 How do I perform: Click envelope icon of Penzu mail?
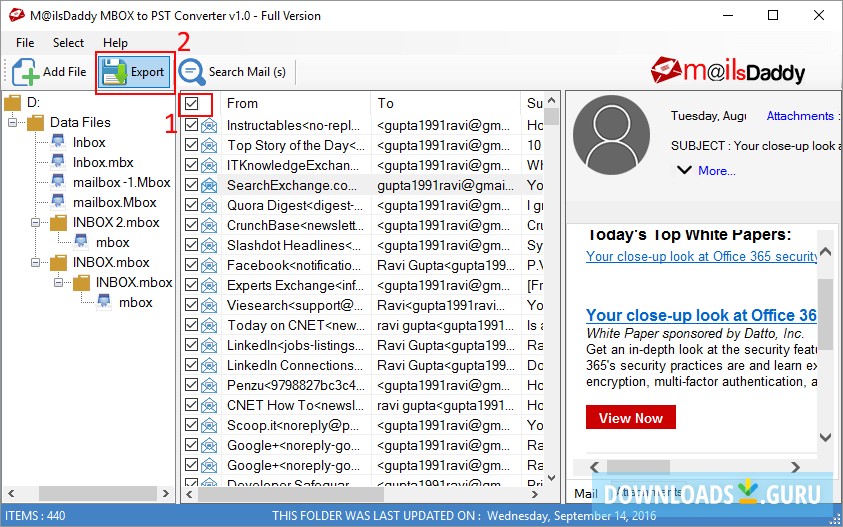pos(209,386)
